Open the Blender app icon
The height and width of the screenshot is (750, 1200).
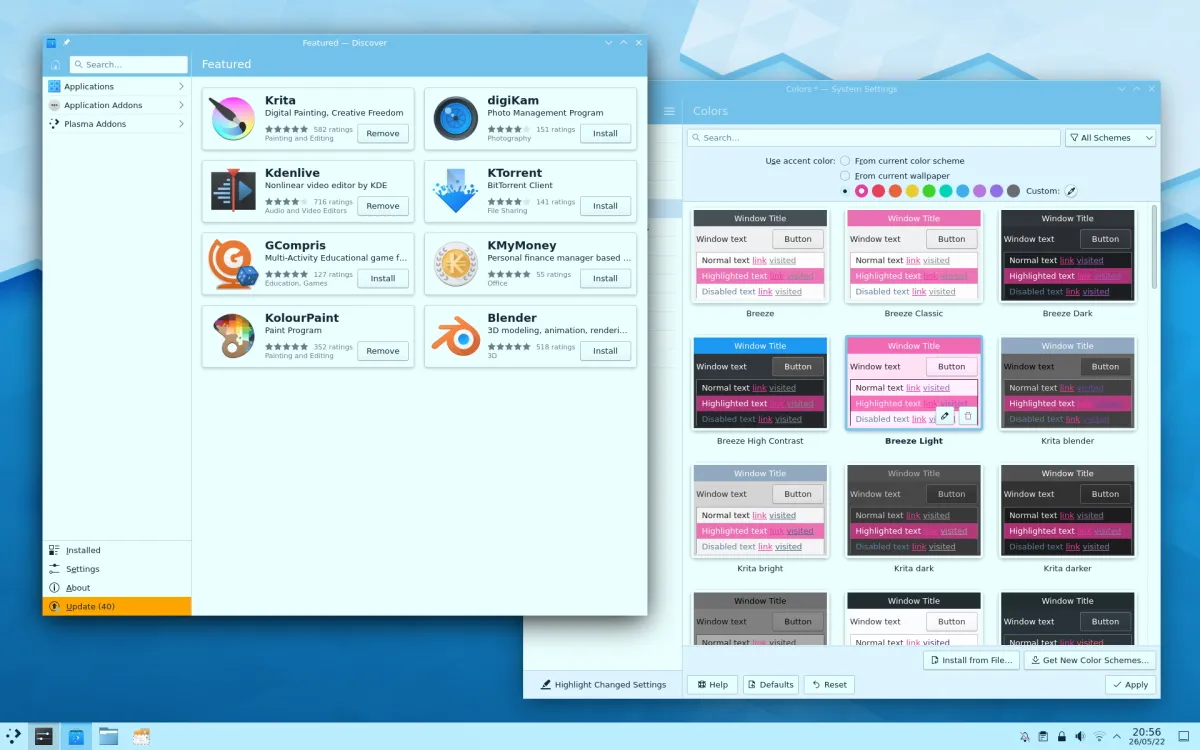tap(455, 337)
